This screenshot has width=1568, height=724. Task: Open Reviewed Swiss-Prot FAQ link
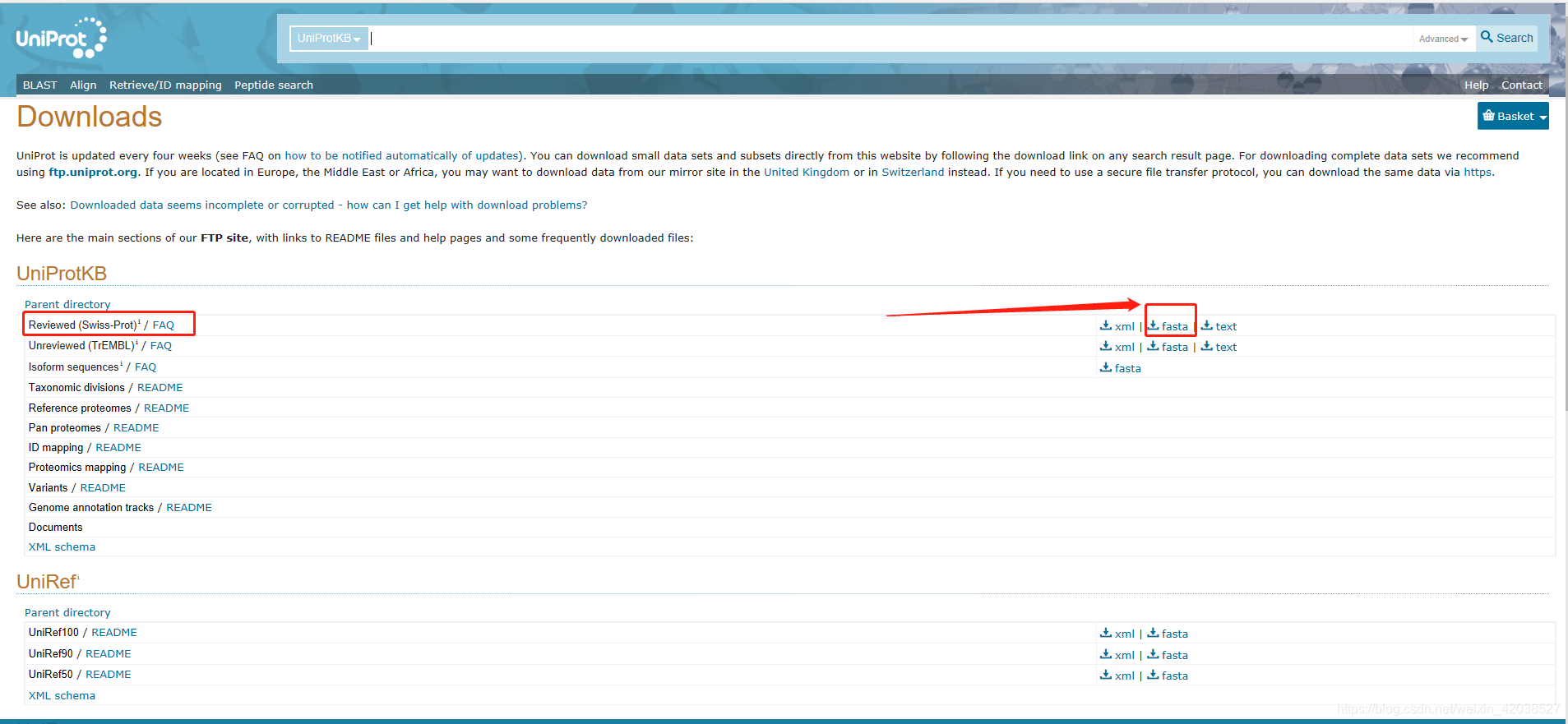pyautogui.click(x=164, y=325)
